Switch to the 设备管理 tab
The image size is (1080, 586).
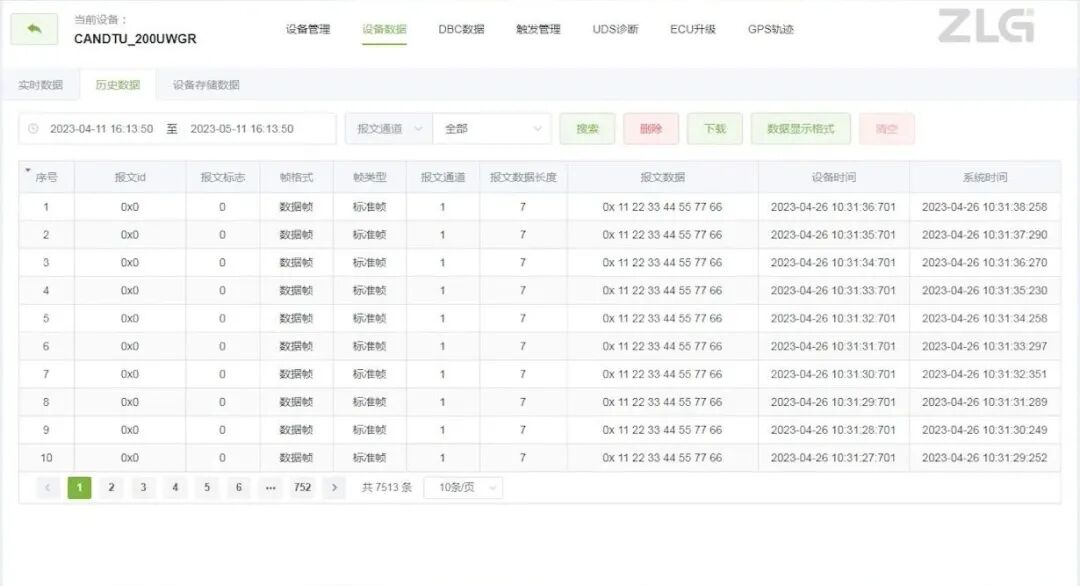(308, 29)
